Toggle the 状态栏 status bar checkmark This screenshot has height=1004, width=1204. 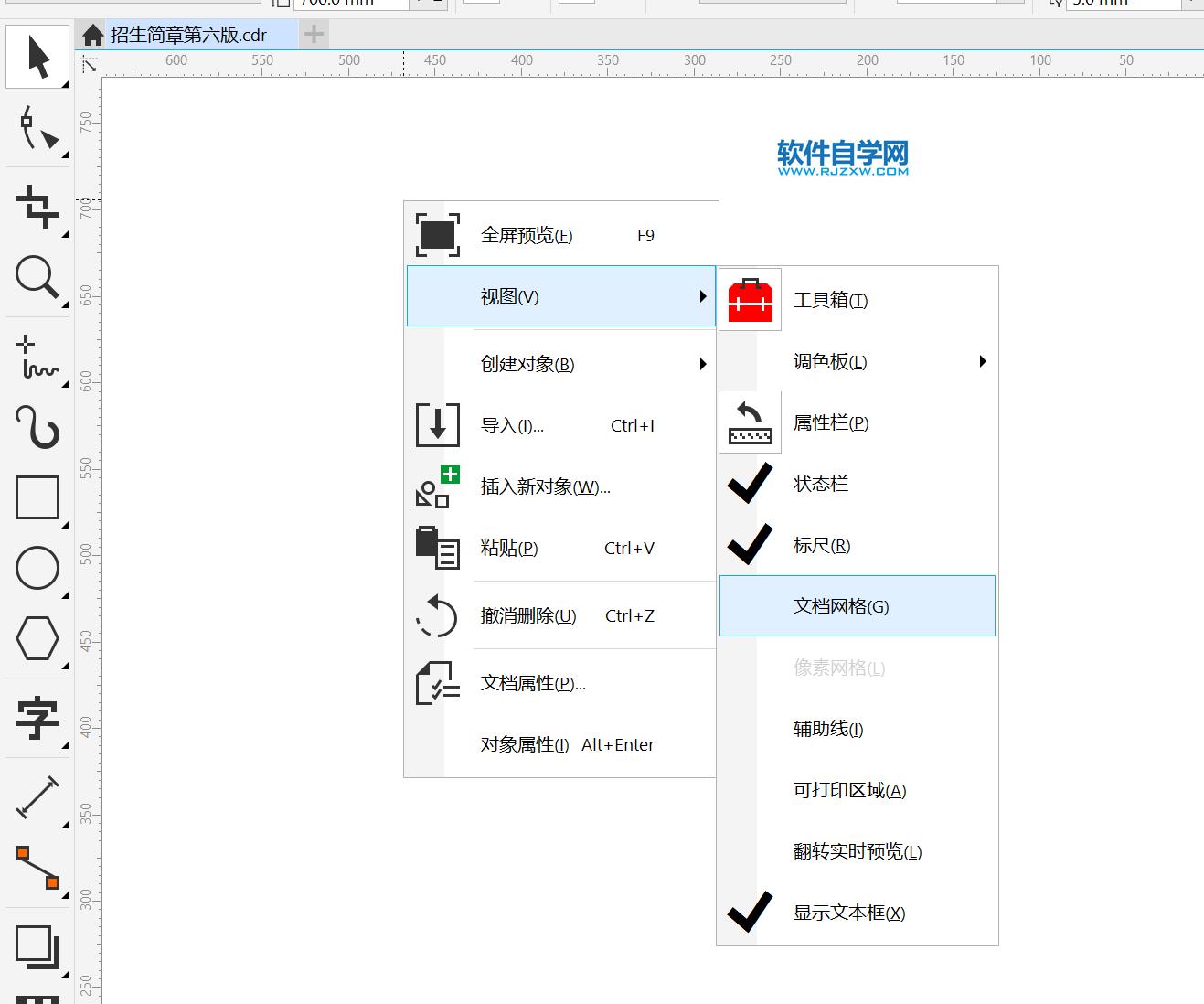point(751,484)
